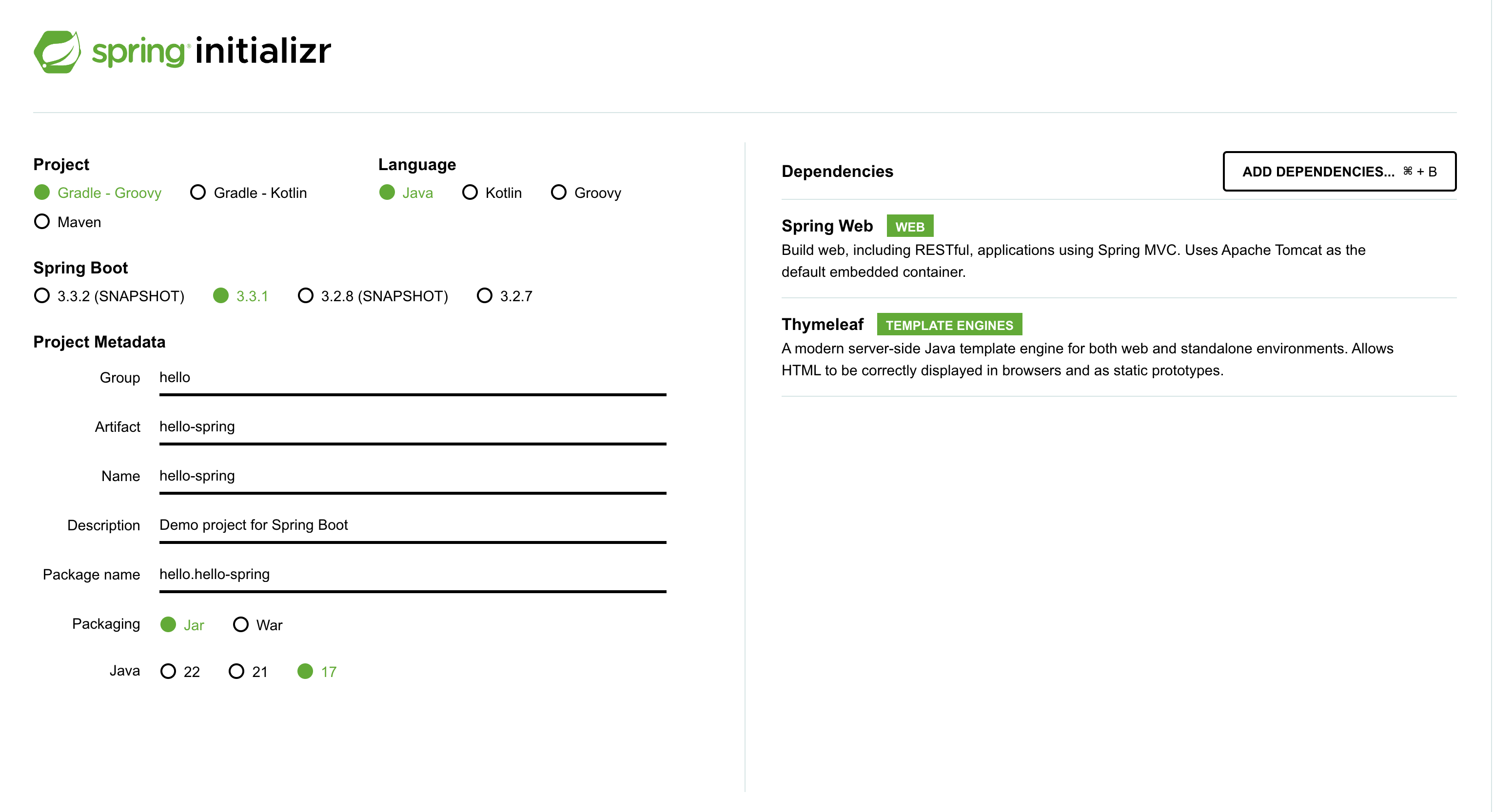The width and height of the screenshot is (1493, 812).
Task: Select Gradle - Kotlin project type
Action: point(249,193)
